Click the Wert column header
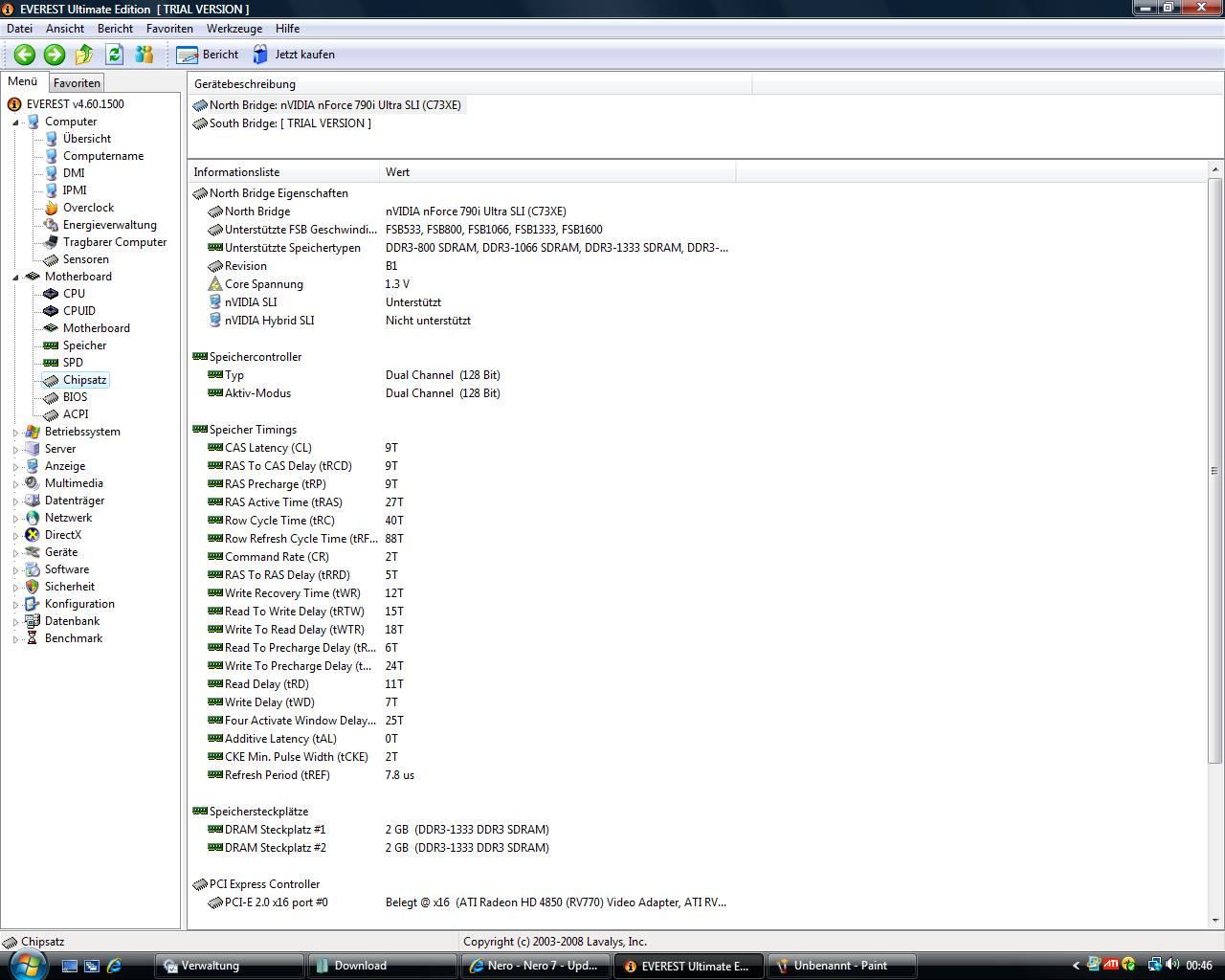Screen dimensions: 1225x980 [558, 172]
